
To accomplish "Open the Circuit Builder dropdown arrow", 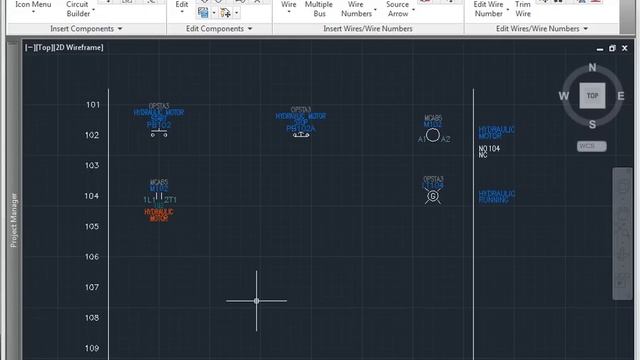I will (x=93, y=9).
